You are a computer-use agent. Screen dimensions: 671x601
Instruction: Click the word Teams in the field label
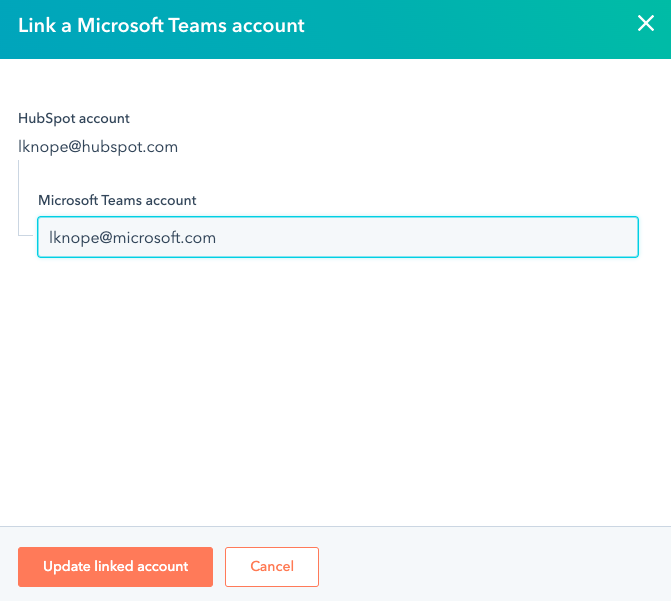point(122,200)
